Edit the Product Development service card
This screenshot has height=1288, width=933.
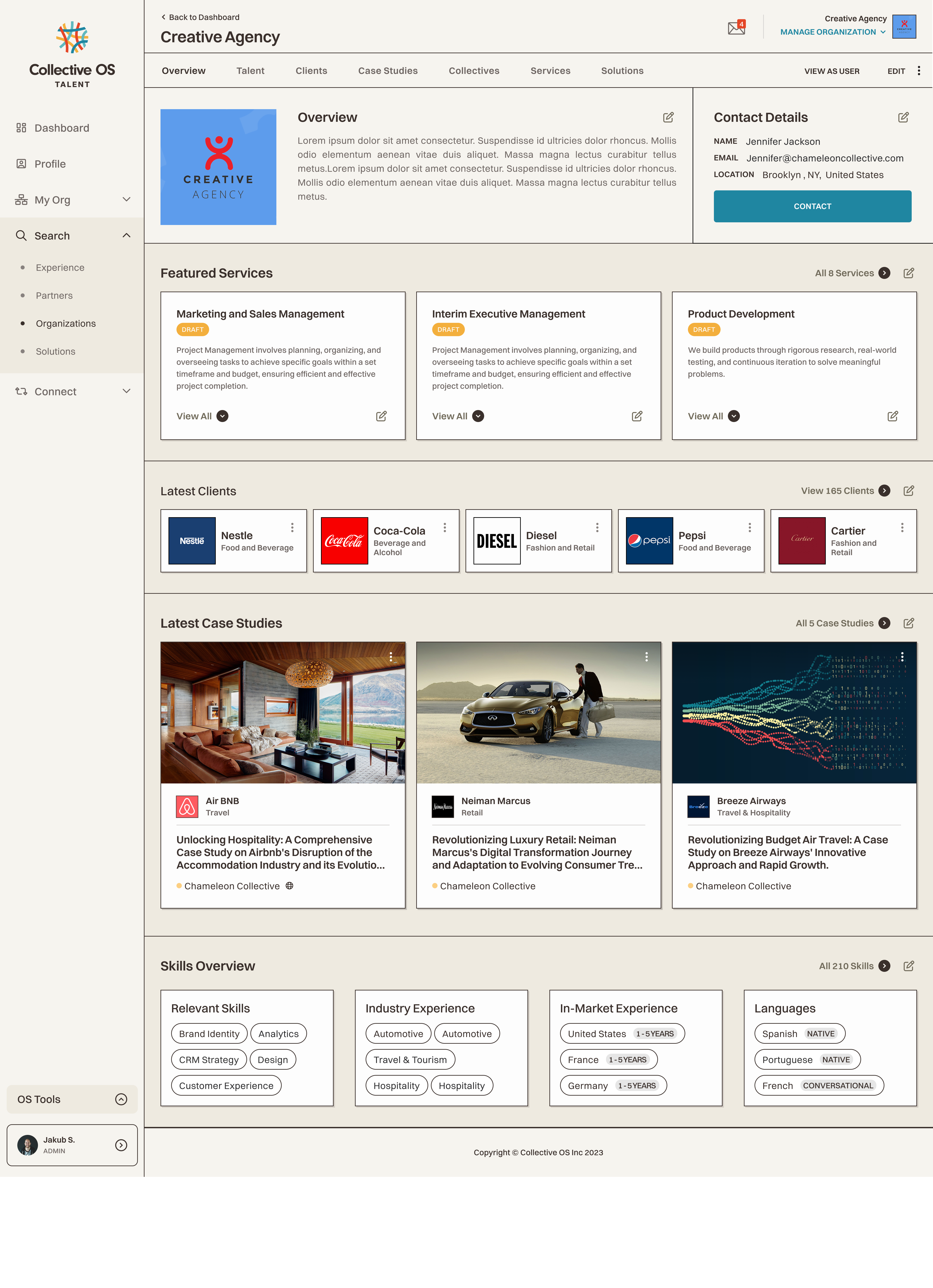pyautogui.click(x=892, y=416)
